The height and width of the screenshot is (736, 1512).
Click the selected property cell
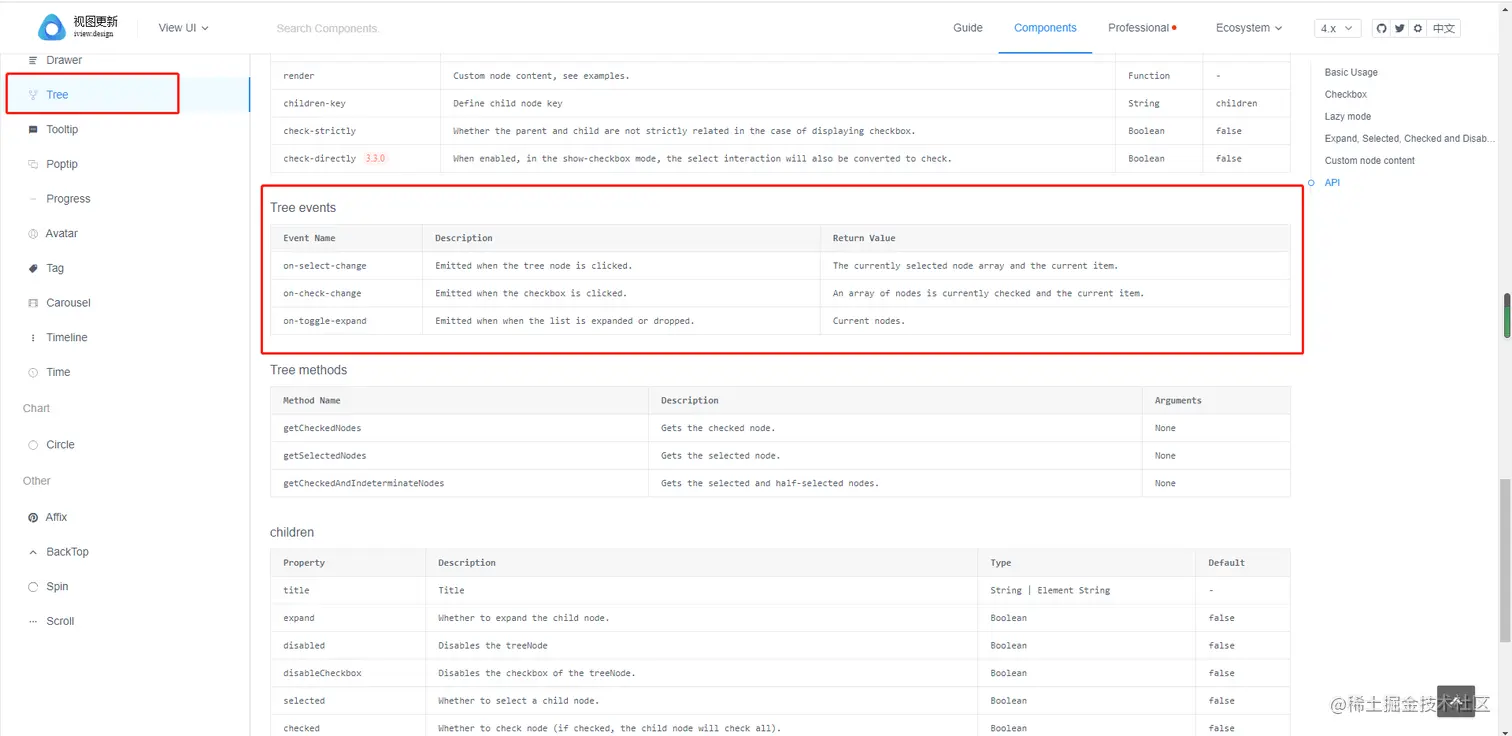pyautogui.click(x=348, y=701)
